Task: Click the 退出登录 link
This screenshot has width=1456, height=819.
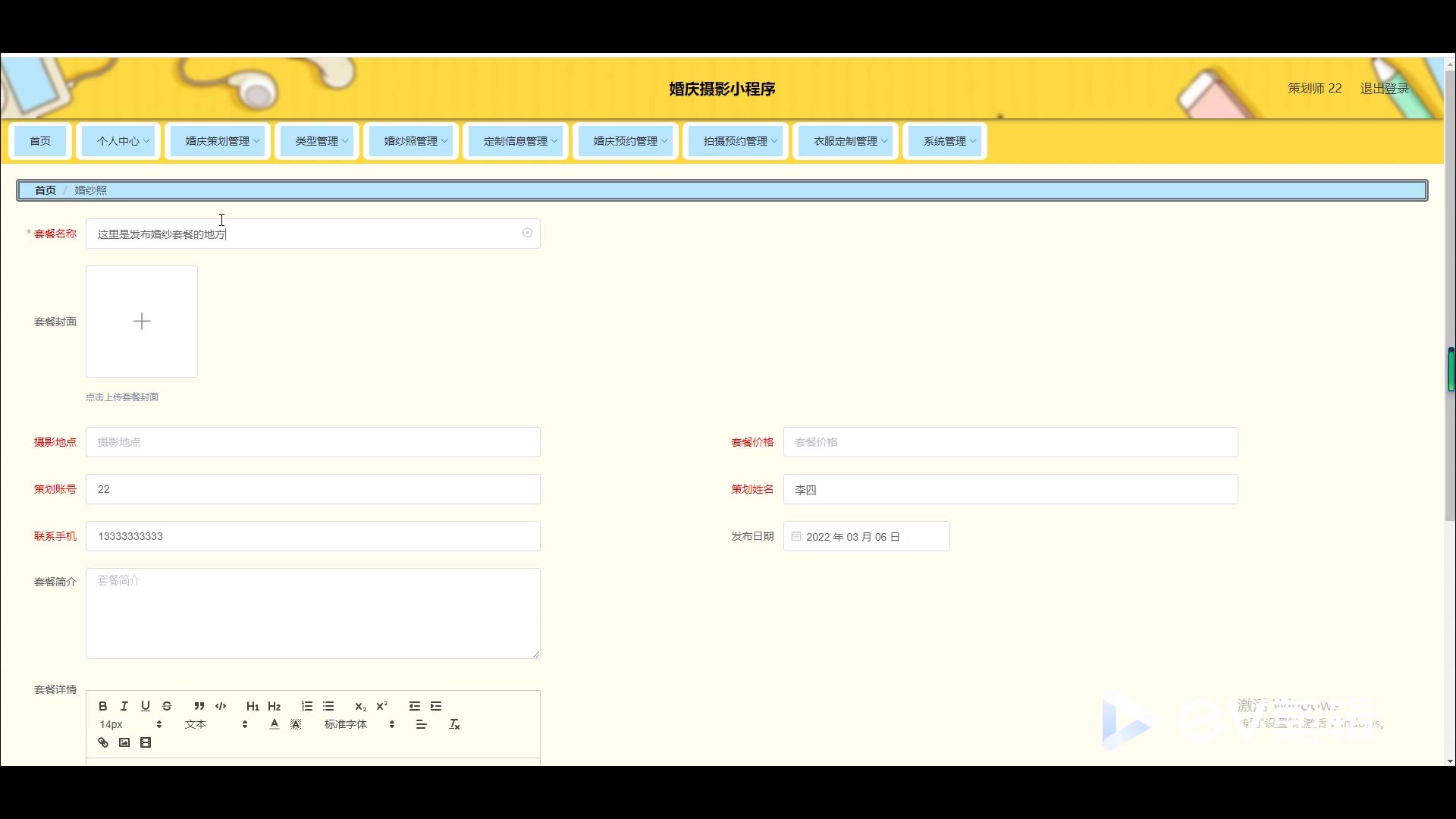Action: pos(1384,88)
